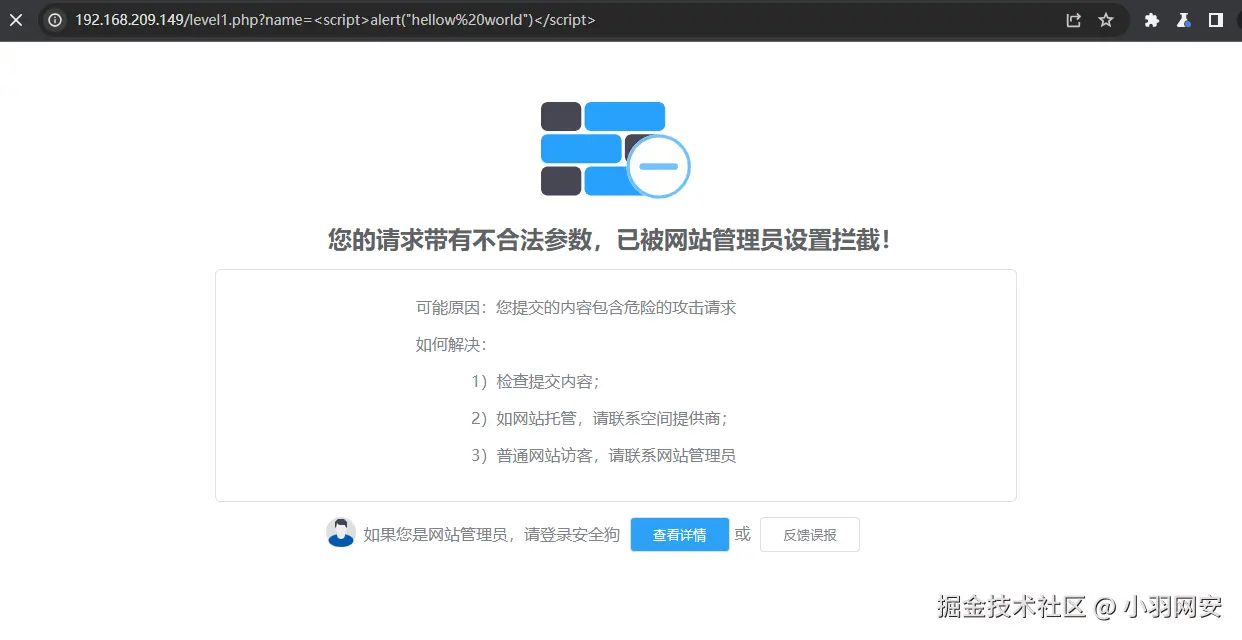Open the Extensions puzzle-piece menu
This screenshot has height=640, width=1242.
tap(1152, 20)
